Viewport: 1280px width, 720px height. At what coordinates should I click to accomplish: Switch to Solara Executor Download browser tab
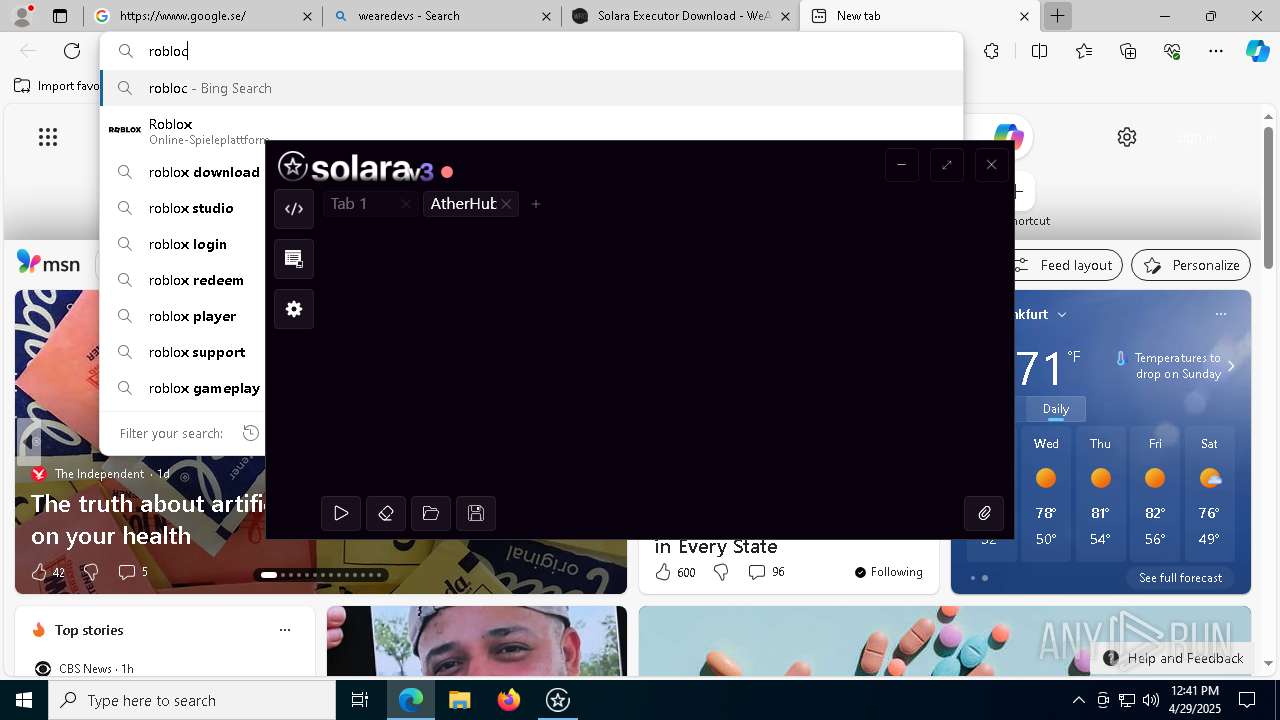tap(680, 16)
